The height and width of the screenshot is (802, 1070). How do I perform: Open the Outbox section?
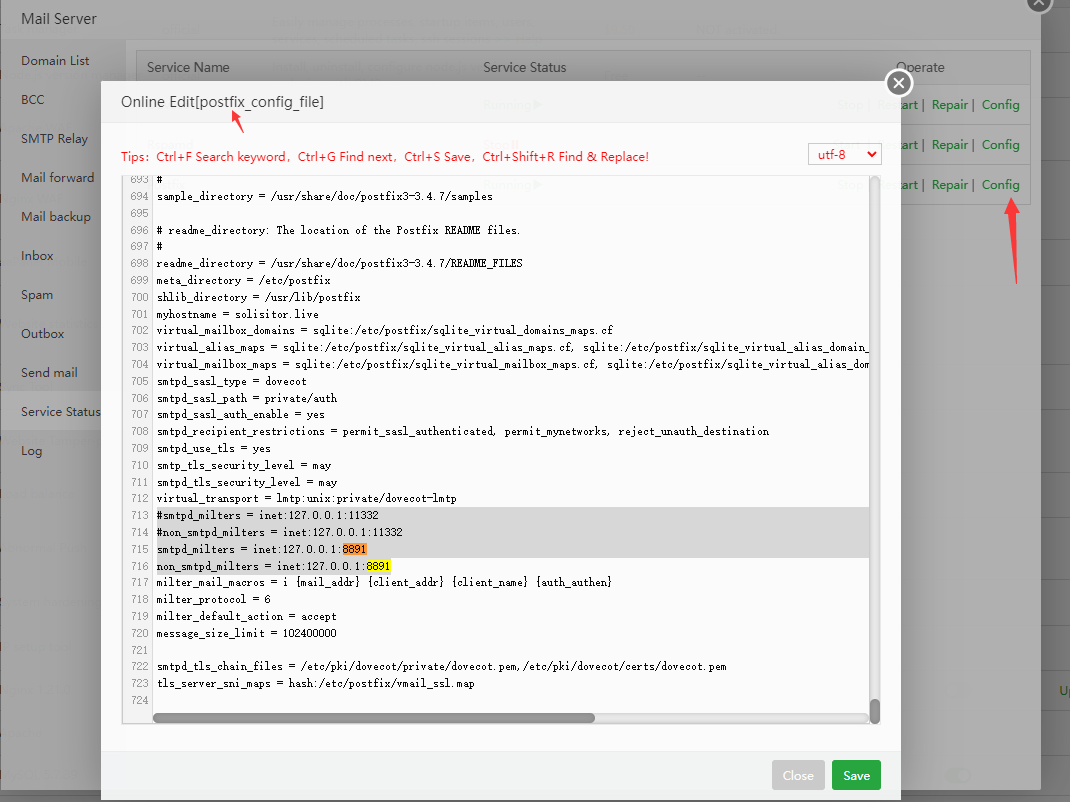point(42,334)
